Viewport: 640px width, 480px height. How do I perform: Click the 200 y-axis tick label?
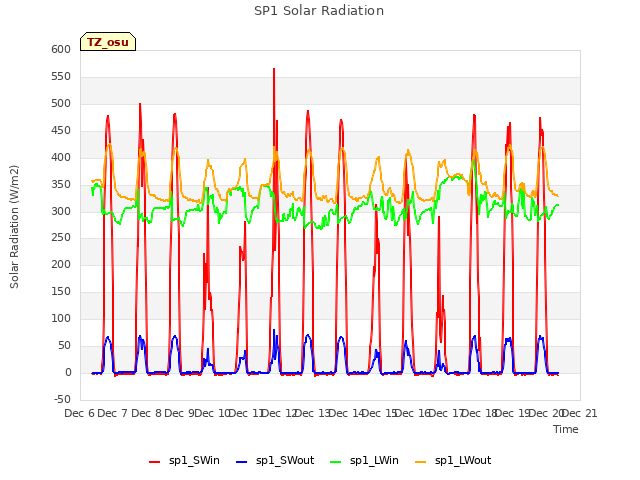pos(61,264)
